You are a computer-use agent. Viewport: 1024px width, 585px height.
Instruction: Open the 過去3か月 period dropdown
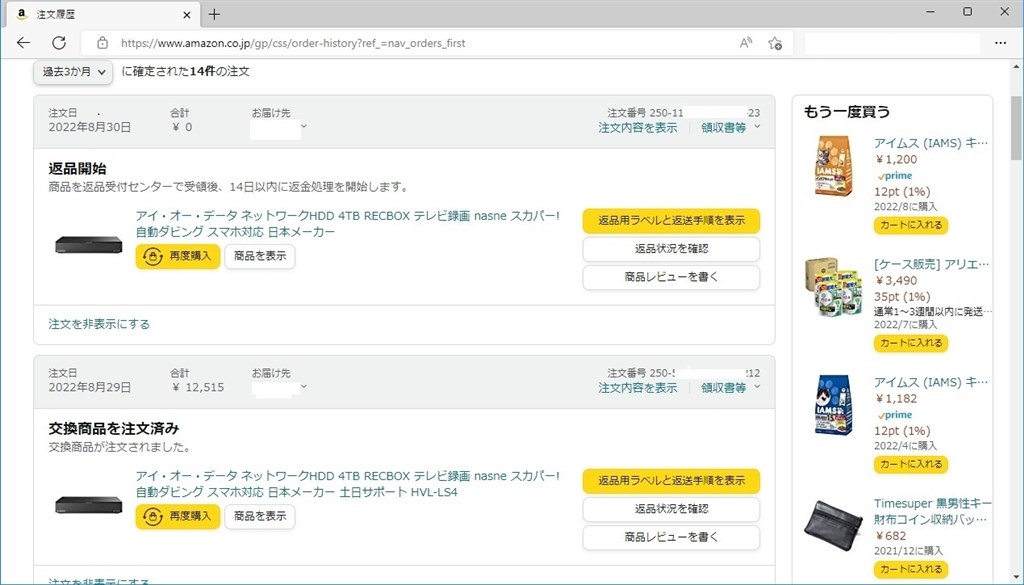(73, 72)
